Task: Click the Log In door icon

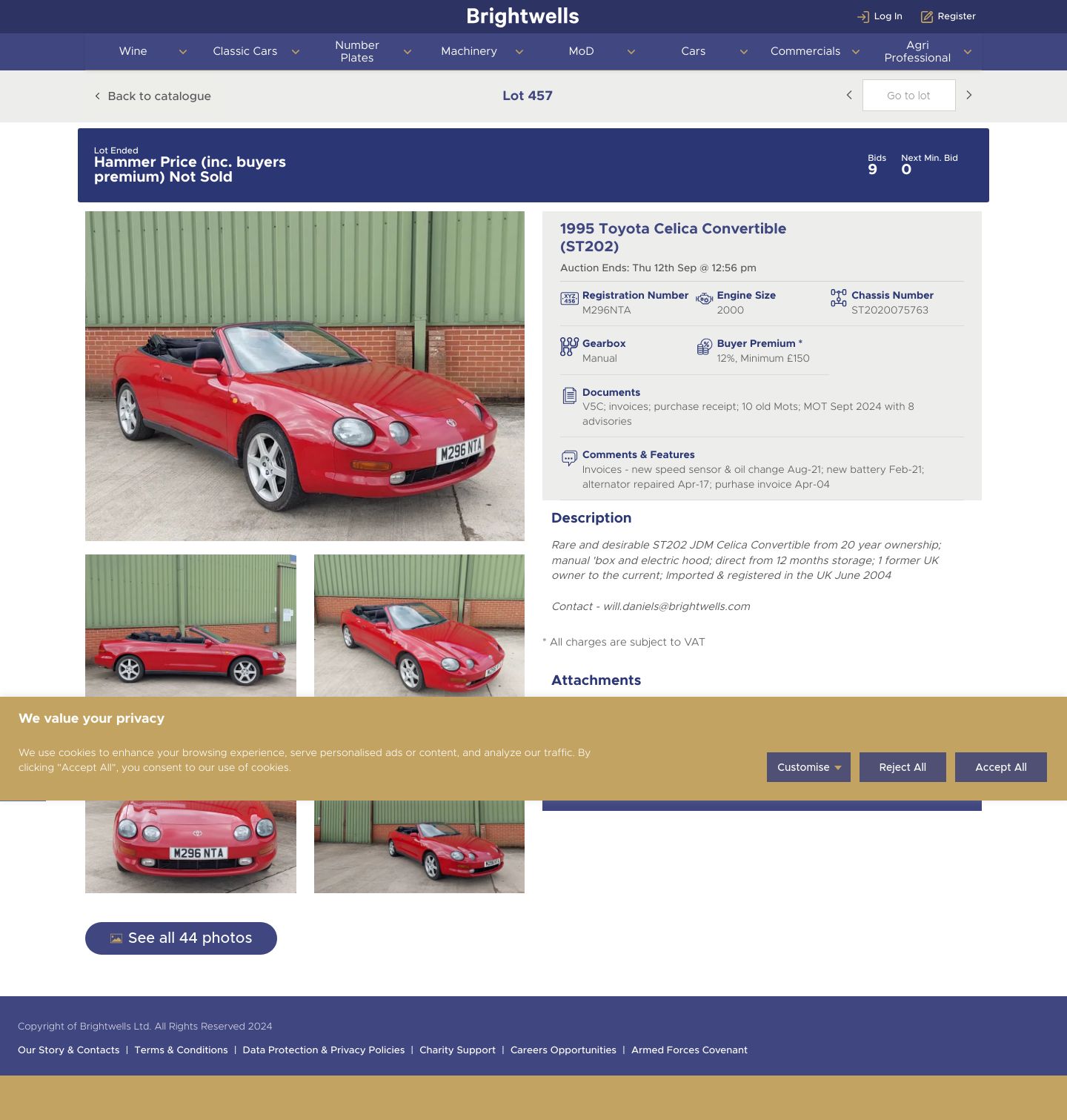Action: point(862,16)
